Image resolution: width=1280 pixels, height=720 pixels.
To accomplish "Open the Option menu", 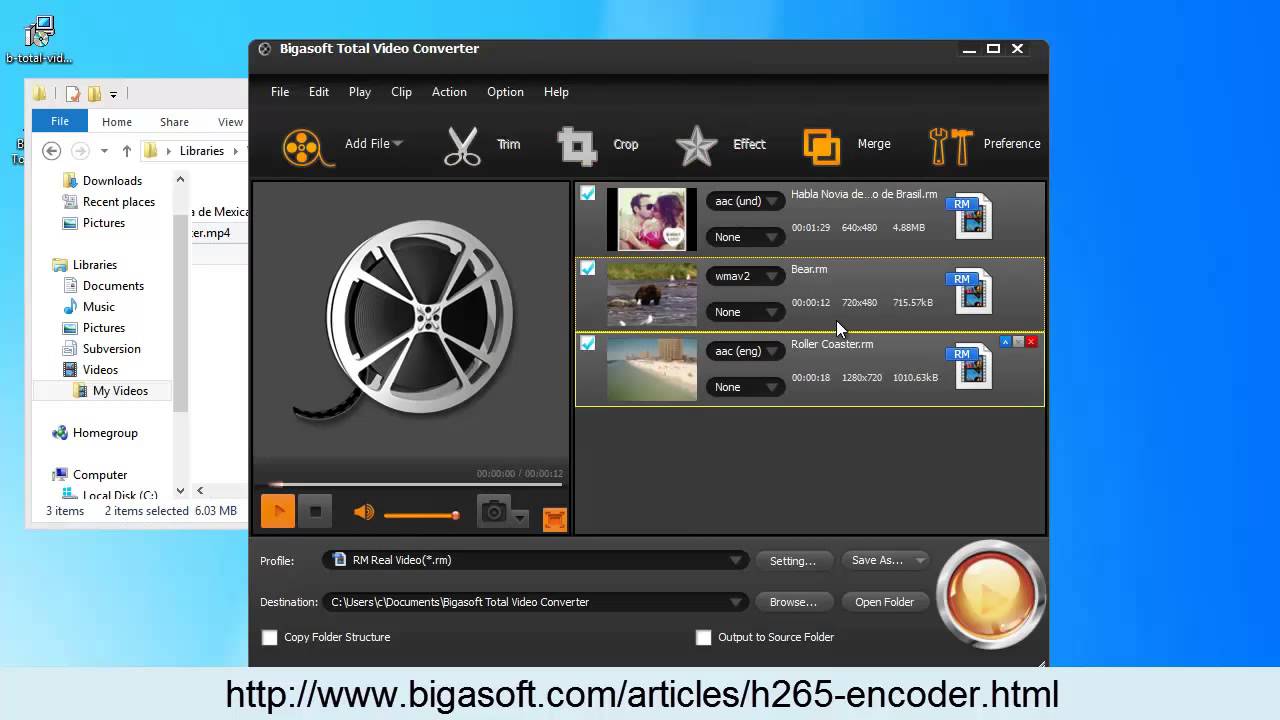I will (x=505, y=92).
